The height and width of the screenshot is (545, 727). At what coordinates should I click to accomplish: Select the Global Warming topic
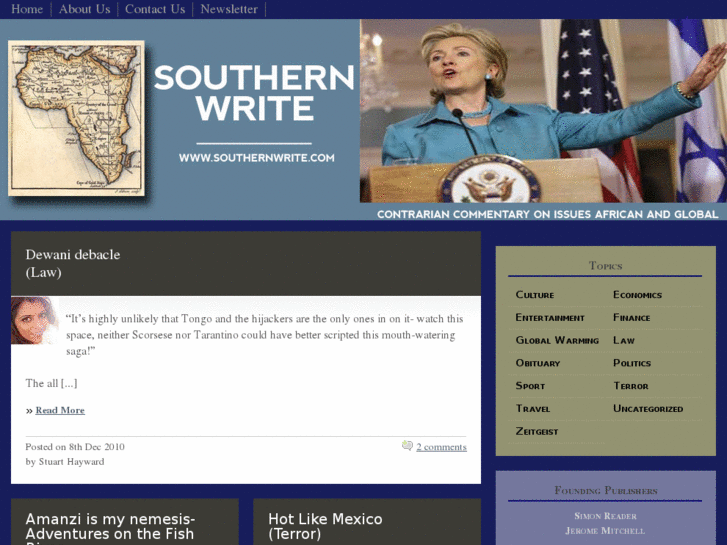(x=557, y=340)
